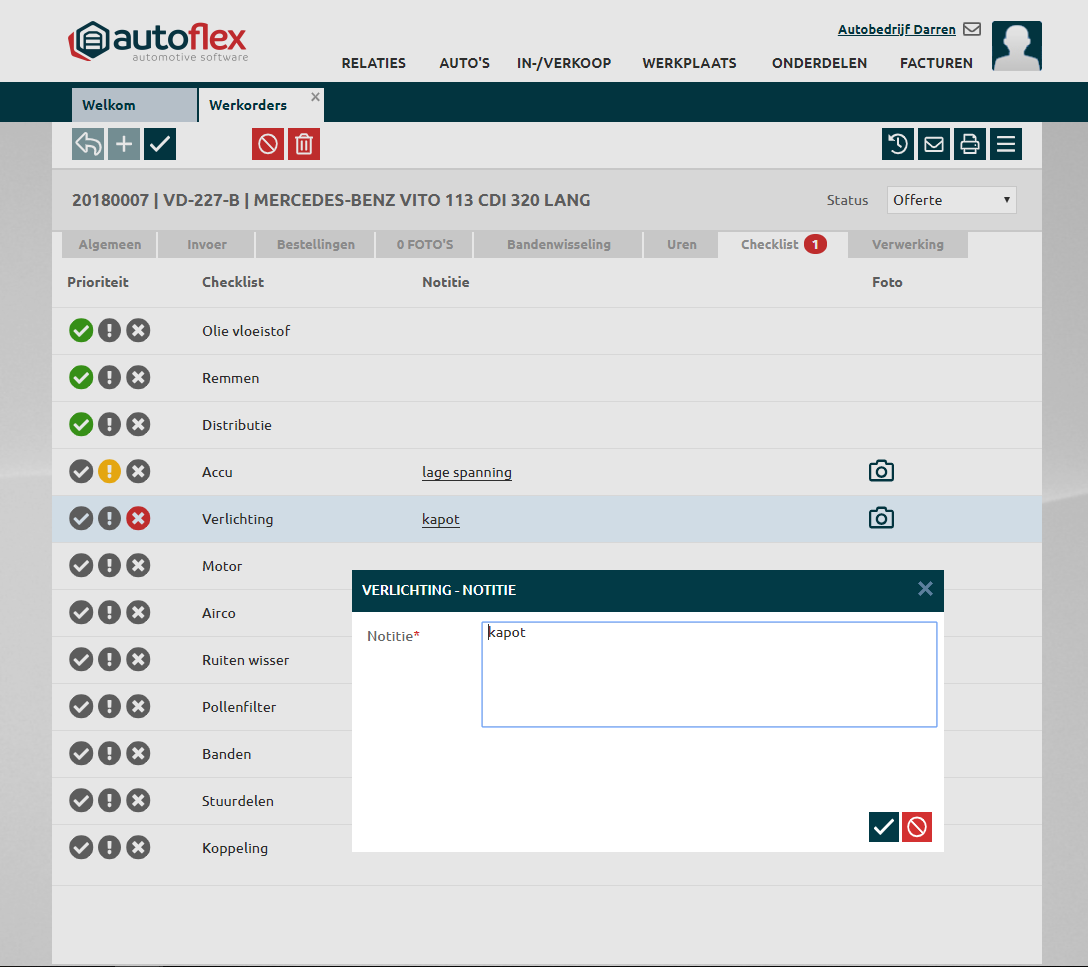This screenshot has width=1088, height=967.
Task: Click the back arrow toolbar icon
Action: (x=88, y=144)
